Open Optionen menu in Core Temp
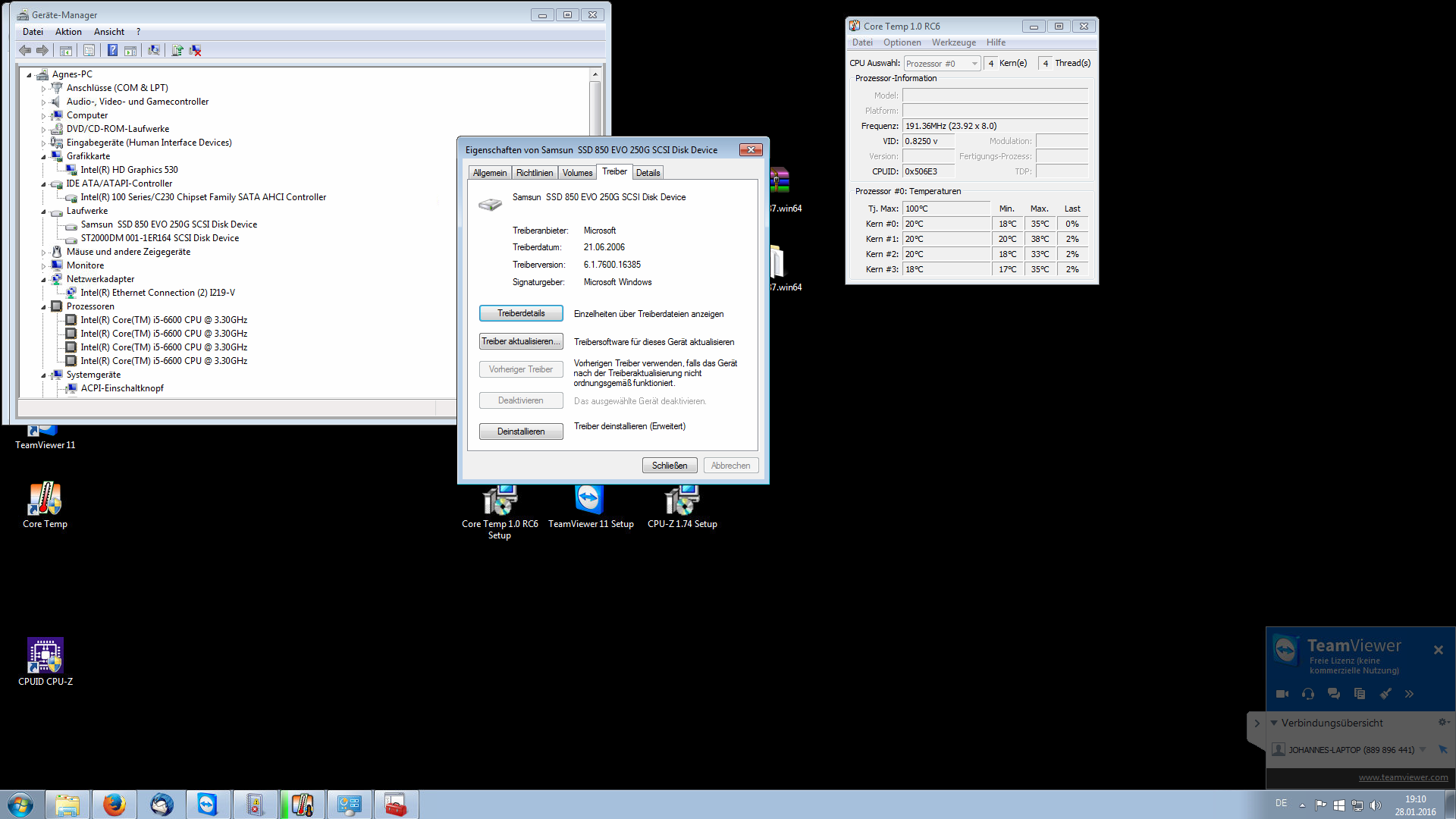 pos(902,42)
